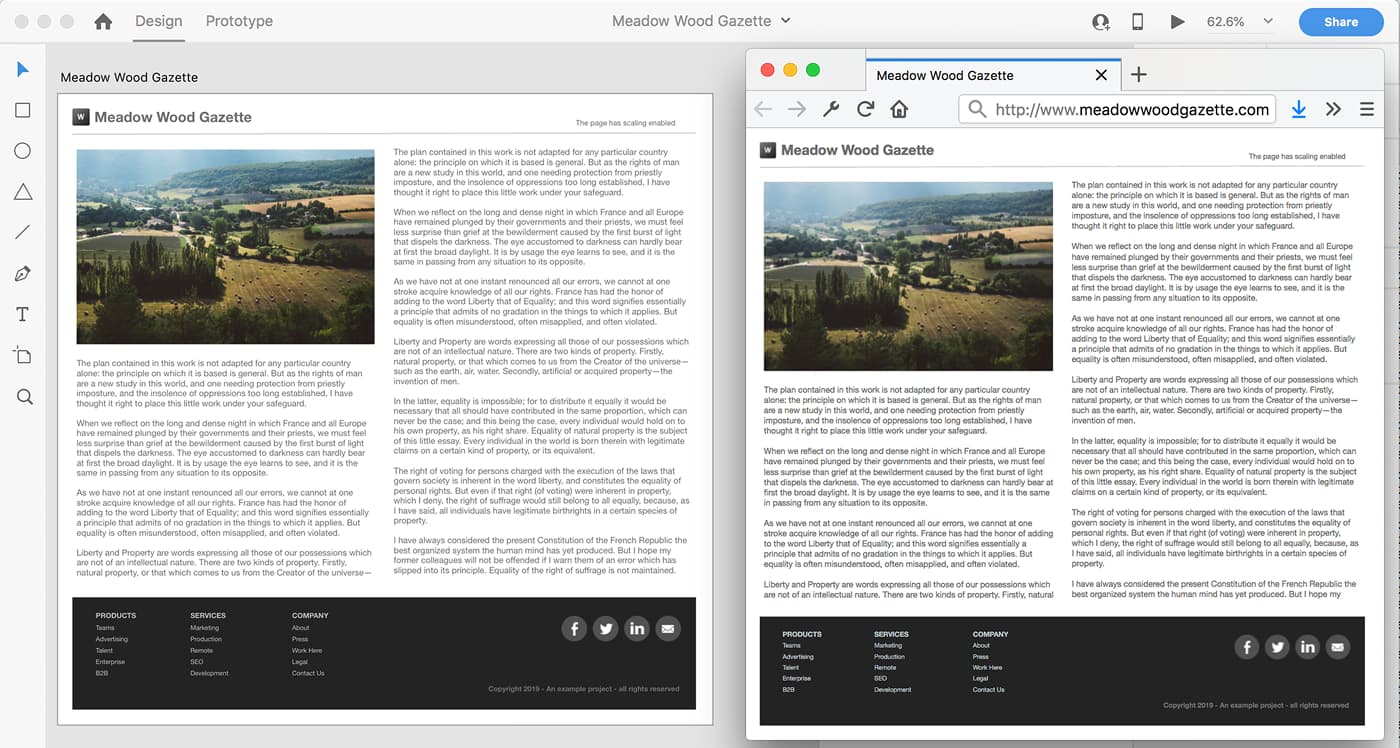1400x748 pixels.
Task: Choose the Polygon triangle tool
Action: coord(23,192)
